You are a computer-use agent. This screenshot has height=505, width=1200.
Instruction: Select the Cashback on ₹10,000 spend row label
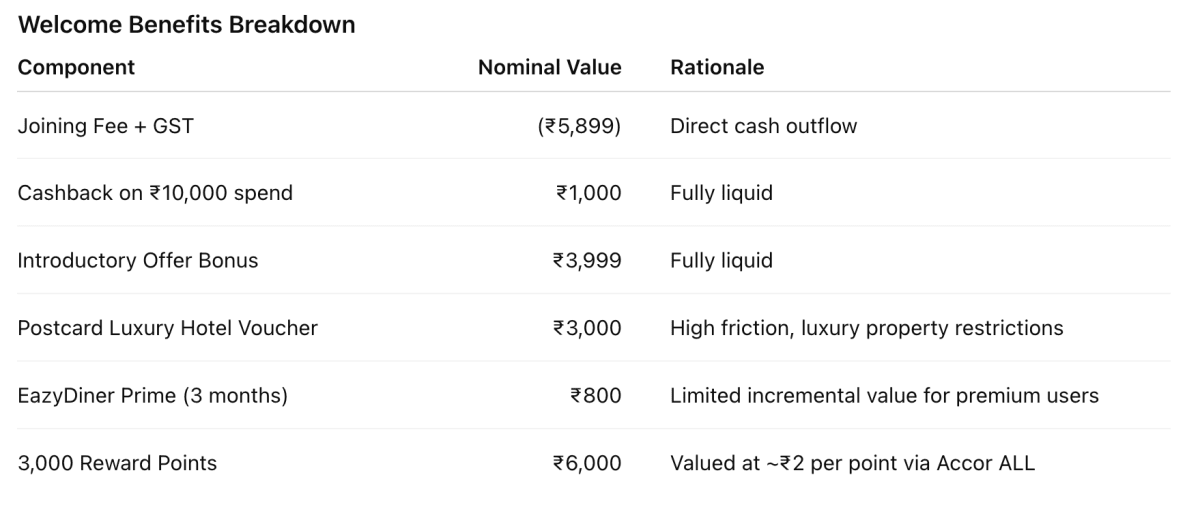click(155, 193)
